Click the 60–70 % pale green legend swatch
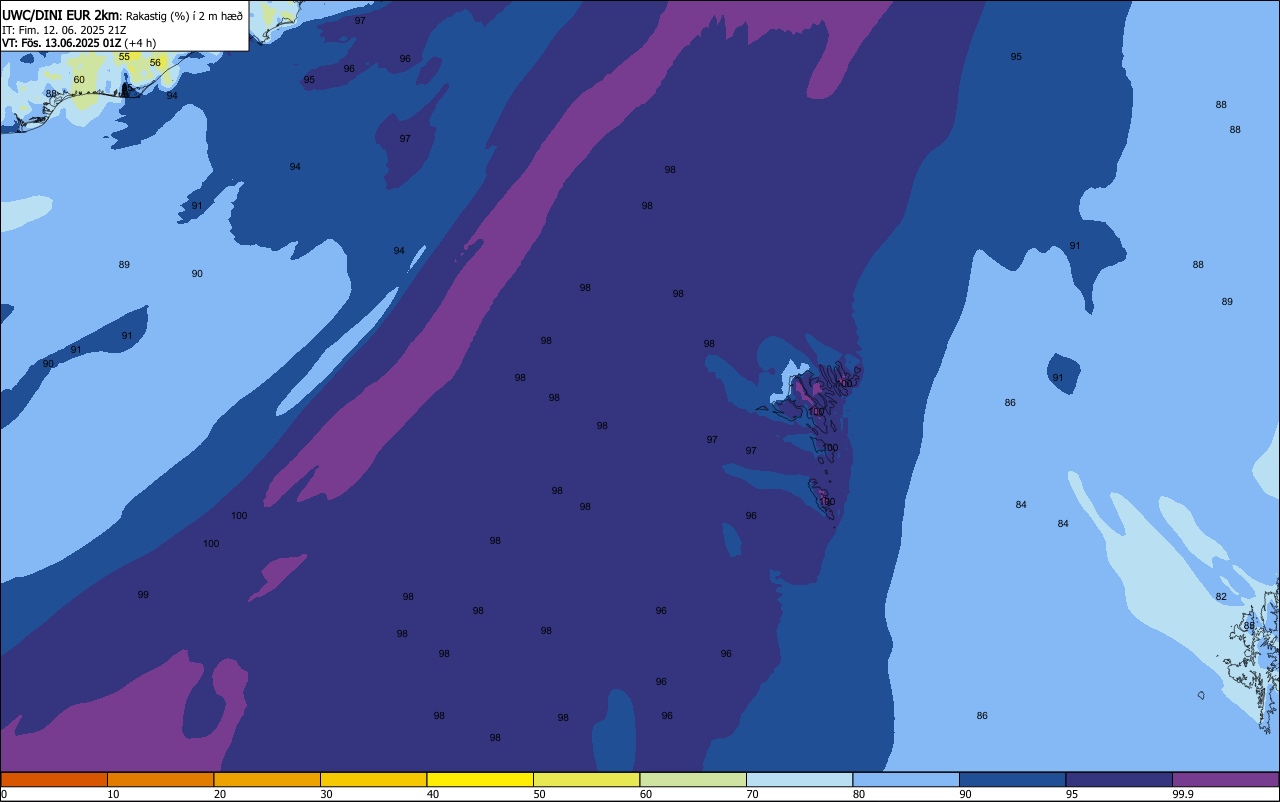This screenshot has height=802, width=1280. point(693,779)
